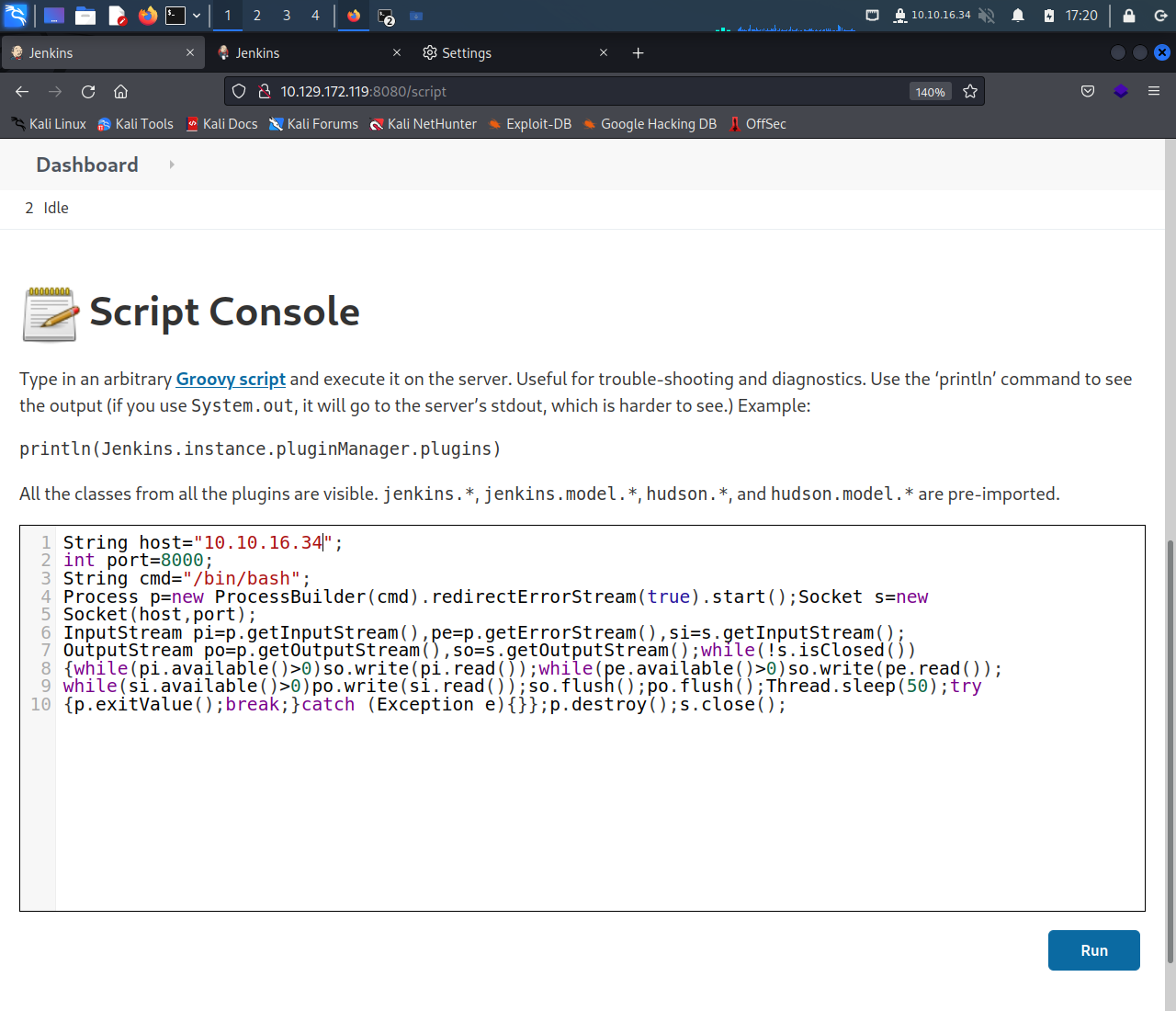Switch to the second Jenkins tab
Screen dimensions: 1176x1011
pos(309,52)
